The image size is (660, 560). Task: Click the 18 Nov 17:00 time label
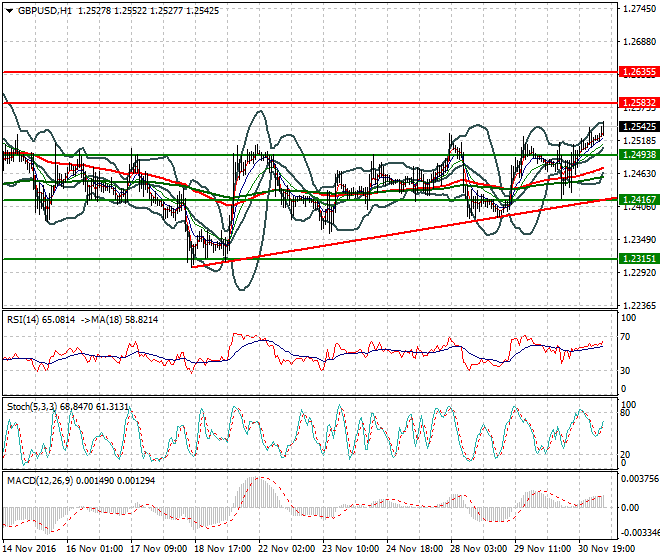223,549
